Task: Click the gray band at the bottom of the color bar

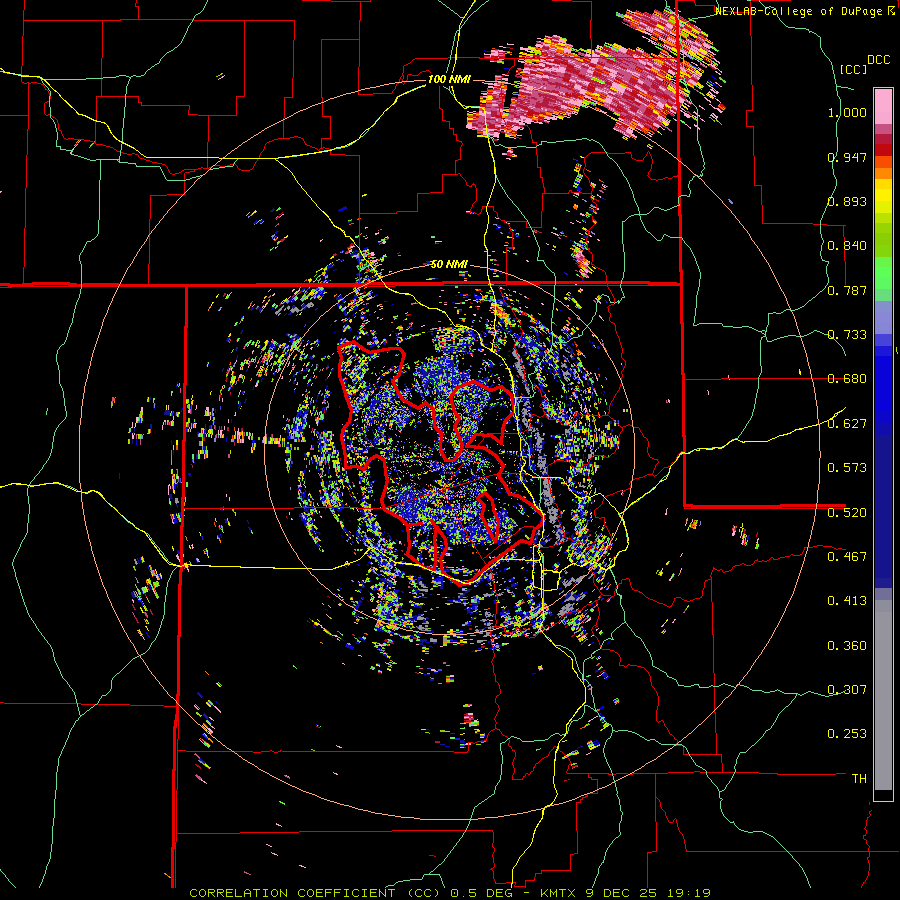Action: coord(883,695)
